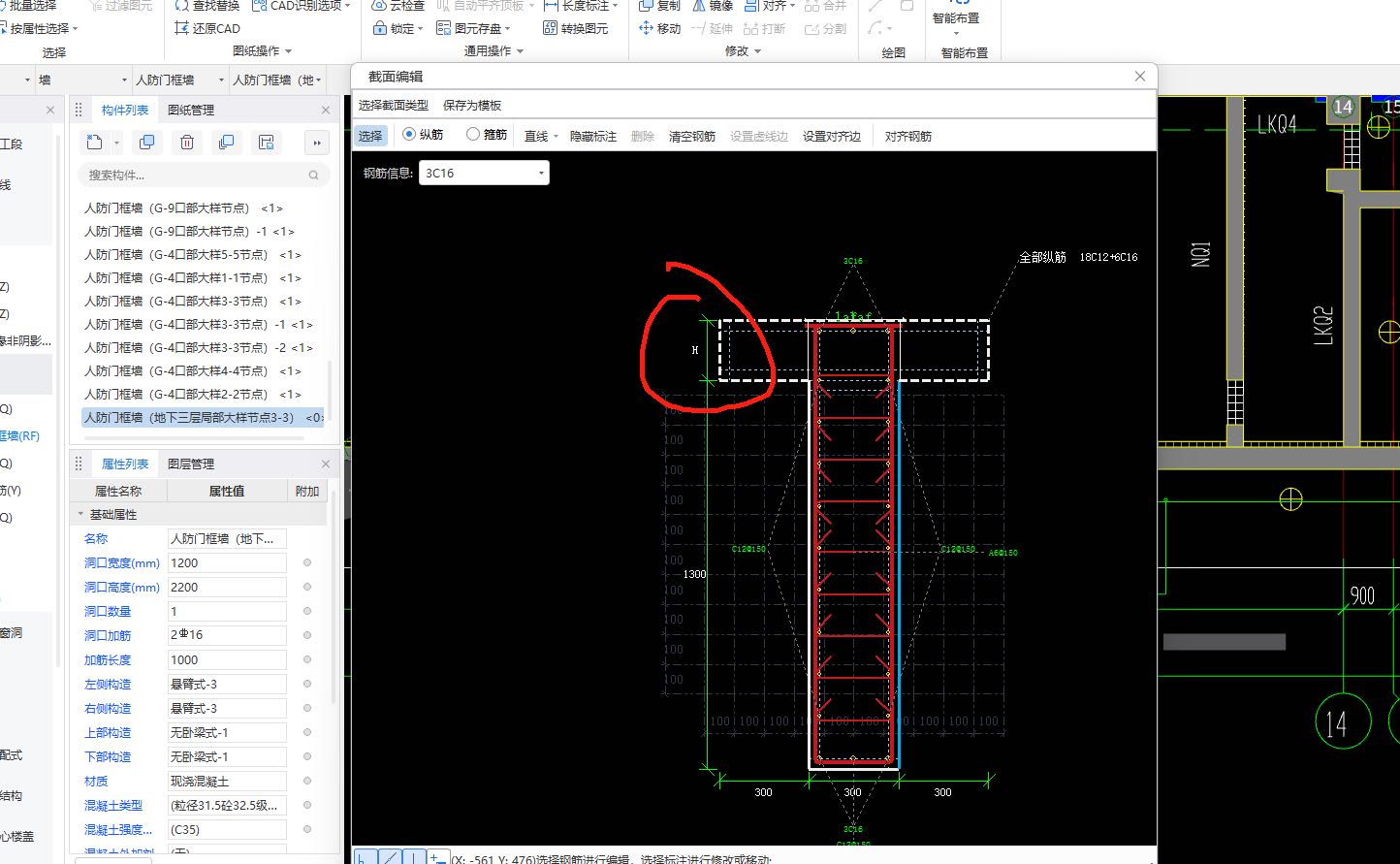Toggle 附加 for 洞口数量 row
Image resolution: width=1400 pixels, height=864 pixels.
pyautogui.click(x=307, y=611)
